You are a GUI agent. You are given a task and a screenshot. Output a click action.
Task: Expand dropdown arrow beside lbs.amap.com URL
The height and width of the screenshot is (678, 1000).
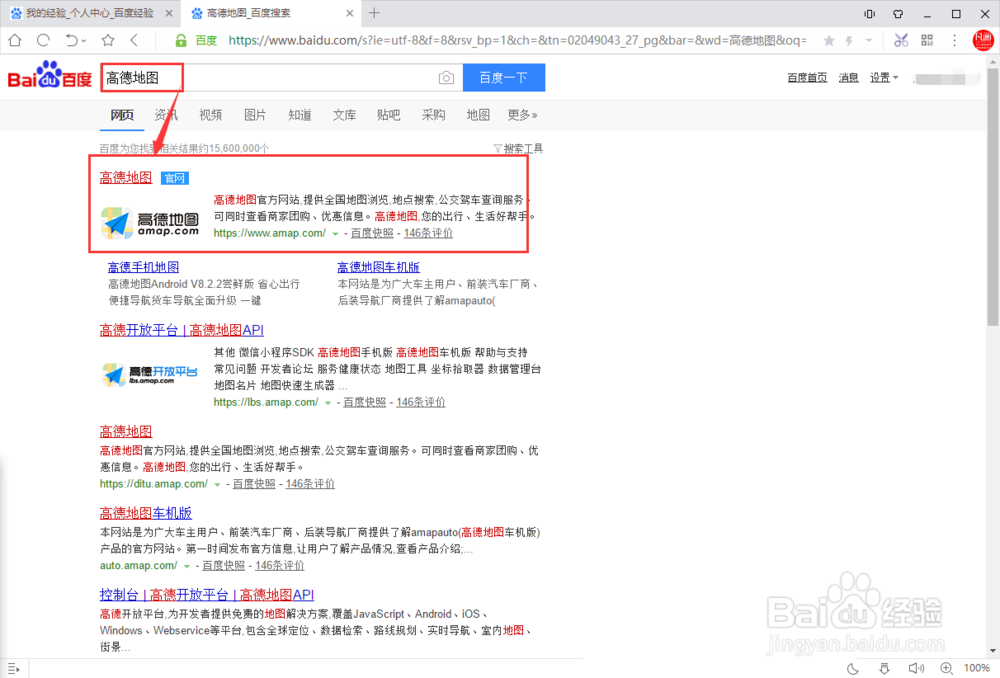(x=328, y=403)
